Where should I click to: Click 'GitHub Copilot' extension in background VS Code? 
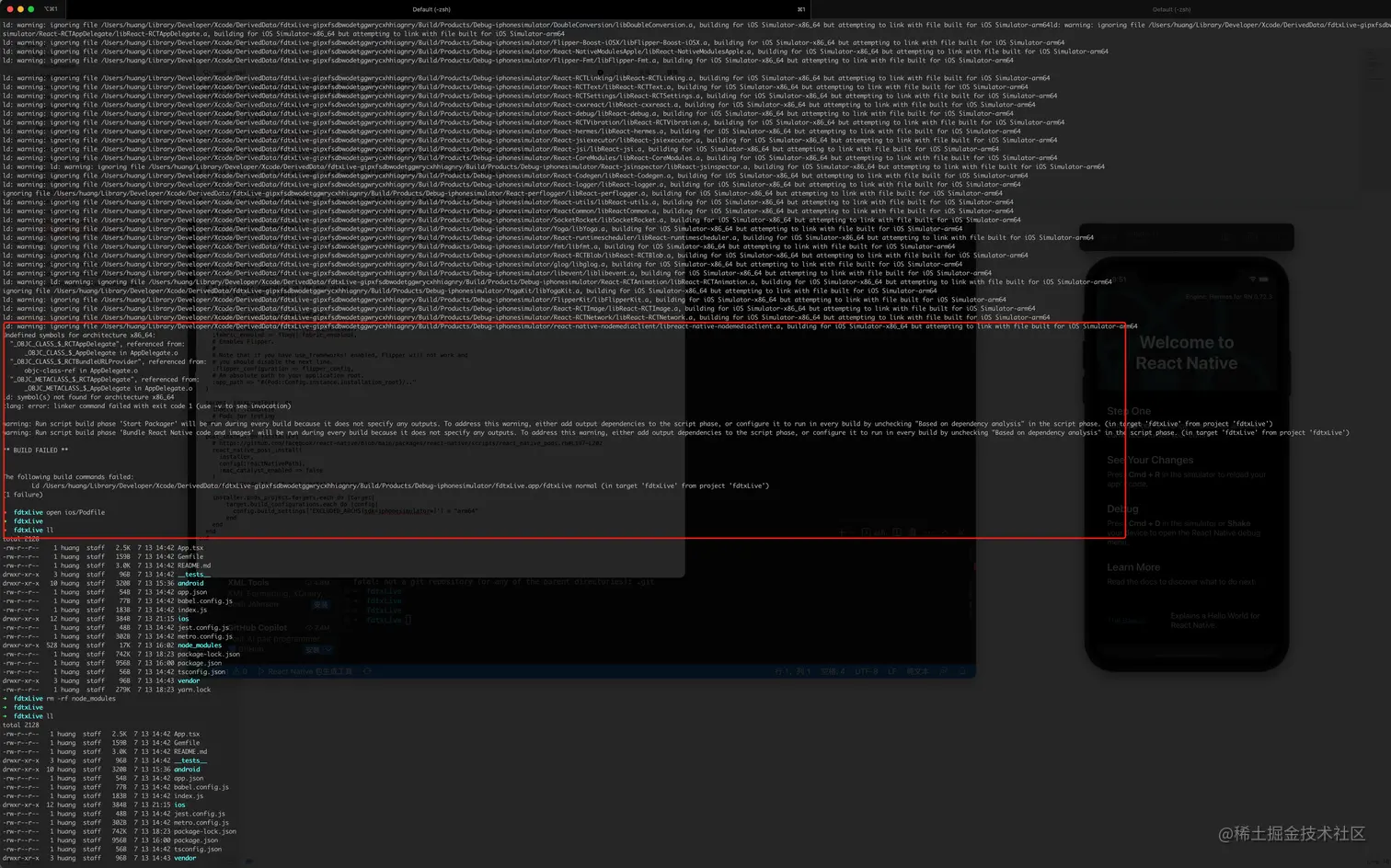pos(258,628)
